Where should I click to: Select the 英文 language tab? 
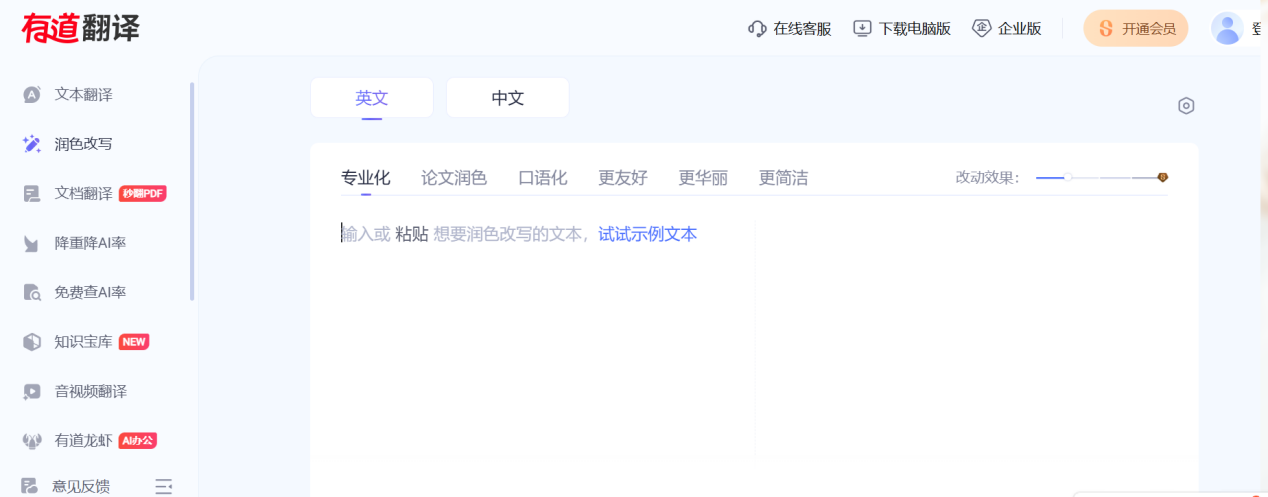click(372, 98)
